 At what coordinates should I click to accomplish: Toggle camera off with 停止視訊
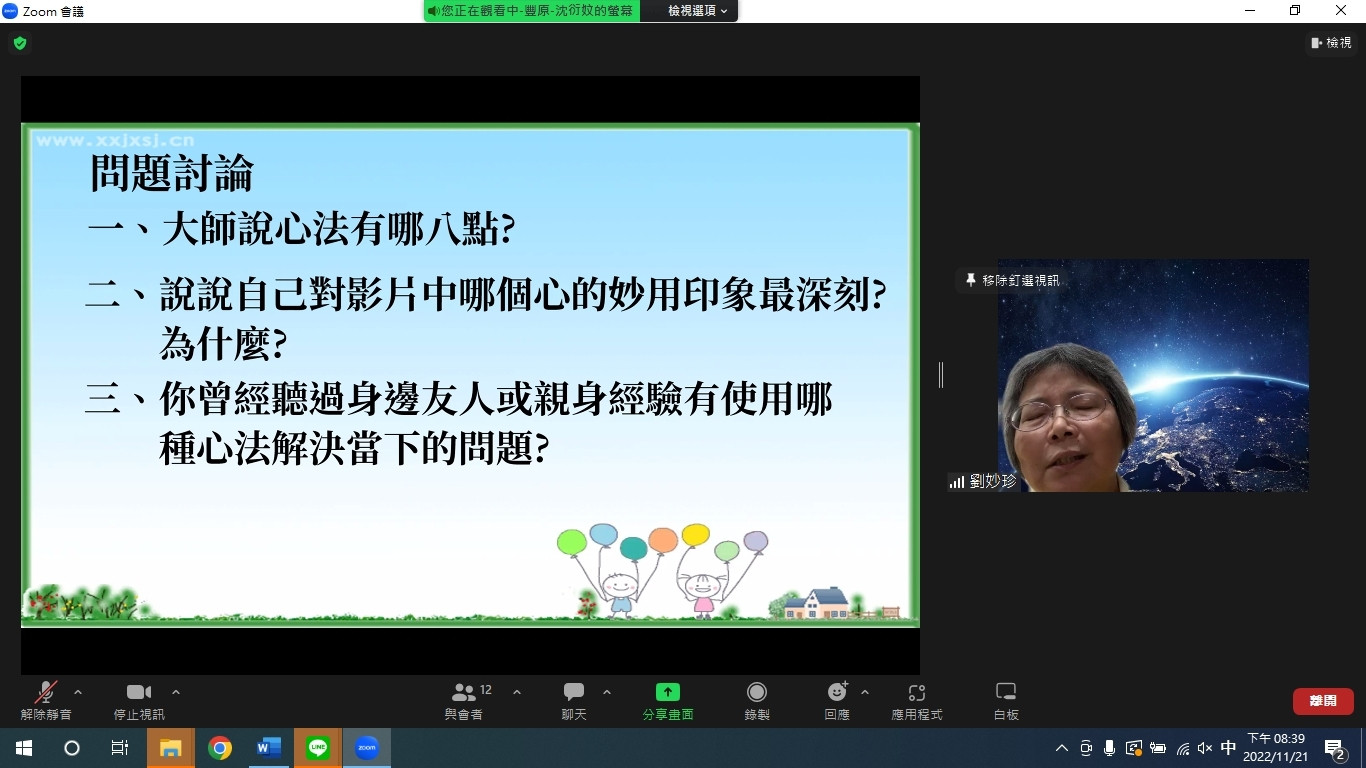tap(138, 692)
